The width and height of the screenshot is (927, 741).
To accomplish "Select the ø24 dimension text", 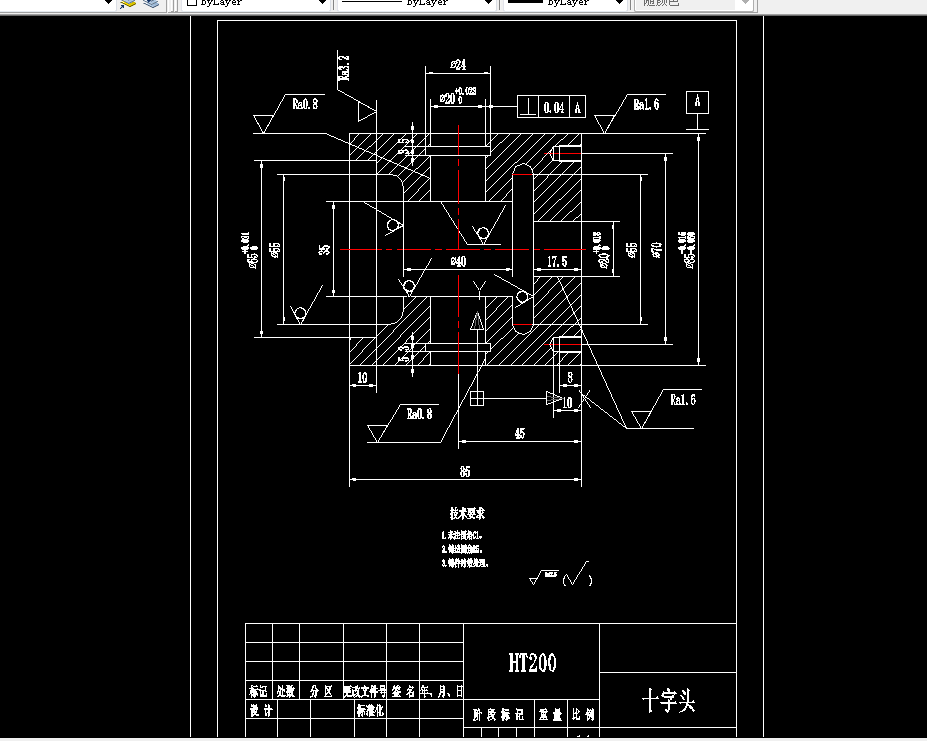I will pyautogui.click(x=458, y=64).
